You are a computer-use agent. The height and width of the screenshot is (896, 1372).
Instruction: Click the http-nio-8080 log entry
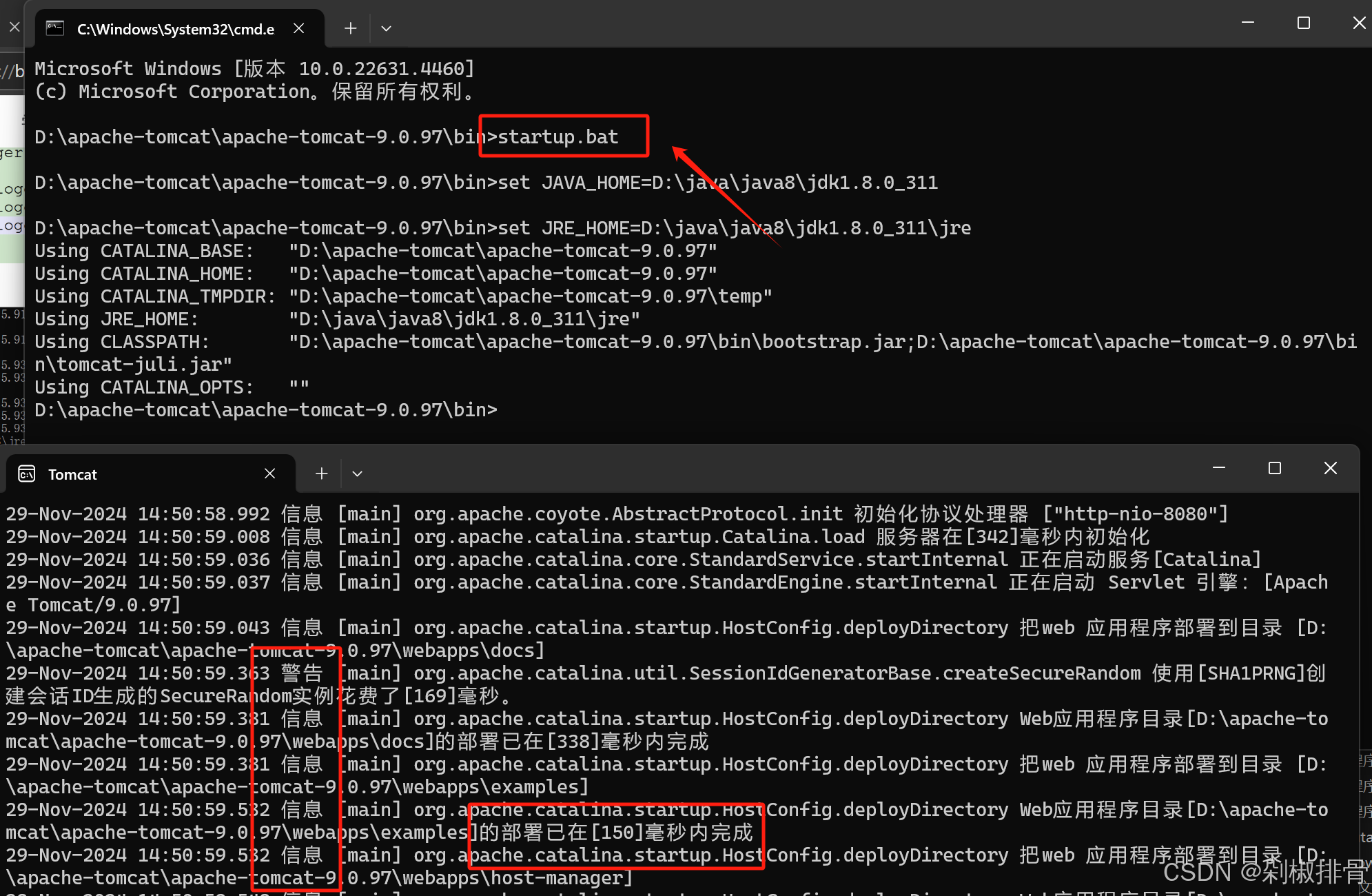[1135, 514]
